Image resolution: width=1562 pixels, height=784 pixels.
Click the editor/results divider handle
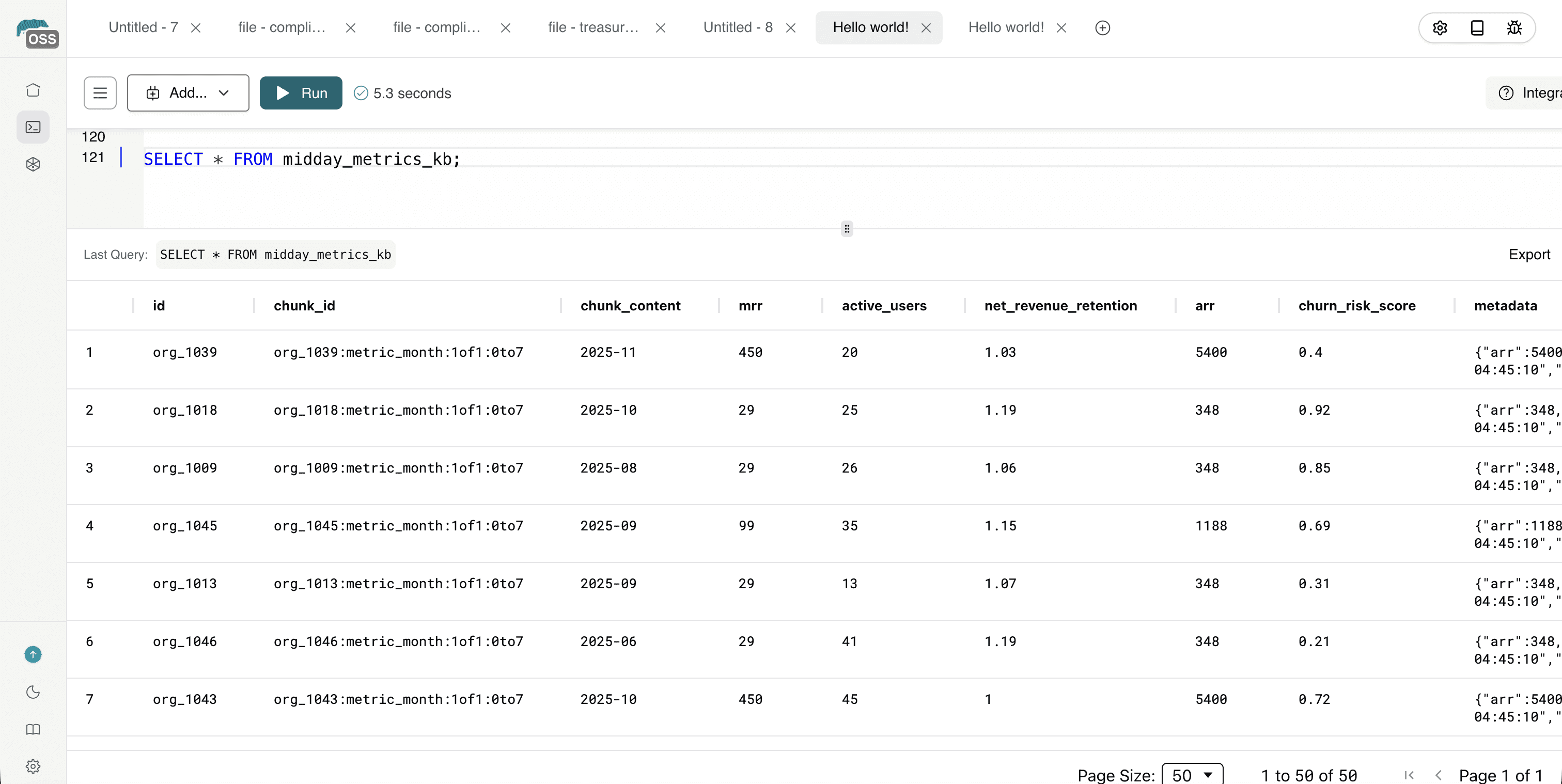847,229
